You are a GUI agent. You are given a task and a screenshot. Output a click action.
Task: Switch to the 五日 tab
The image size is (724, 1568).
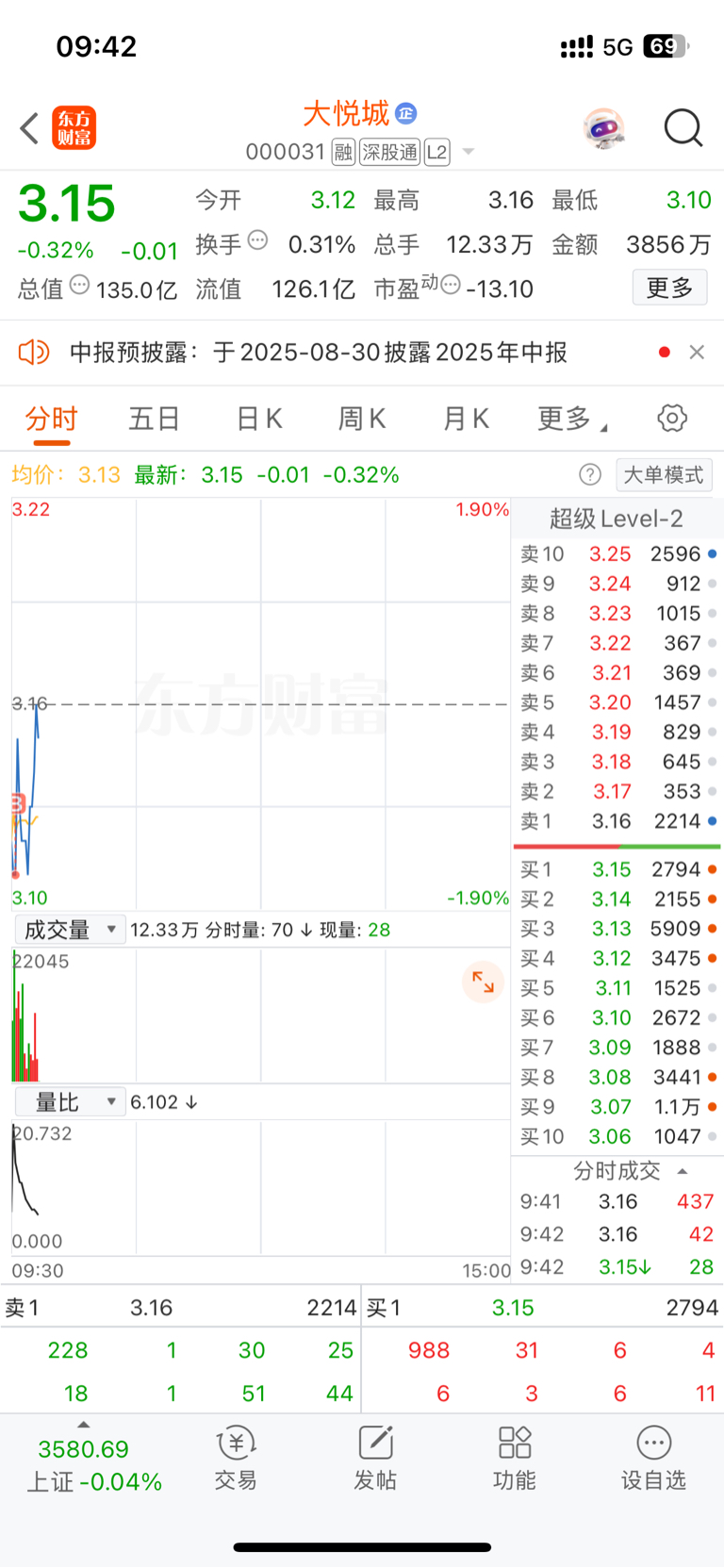point(155,419)
